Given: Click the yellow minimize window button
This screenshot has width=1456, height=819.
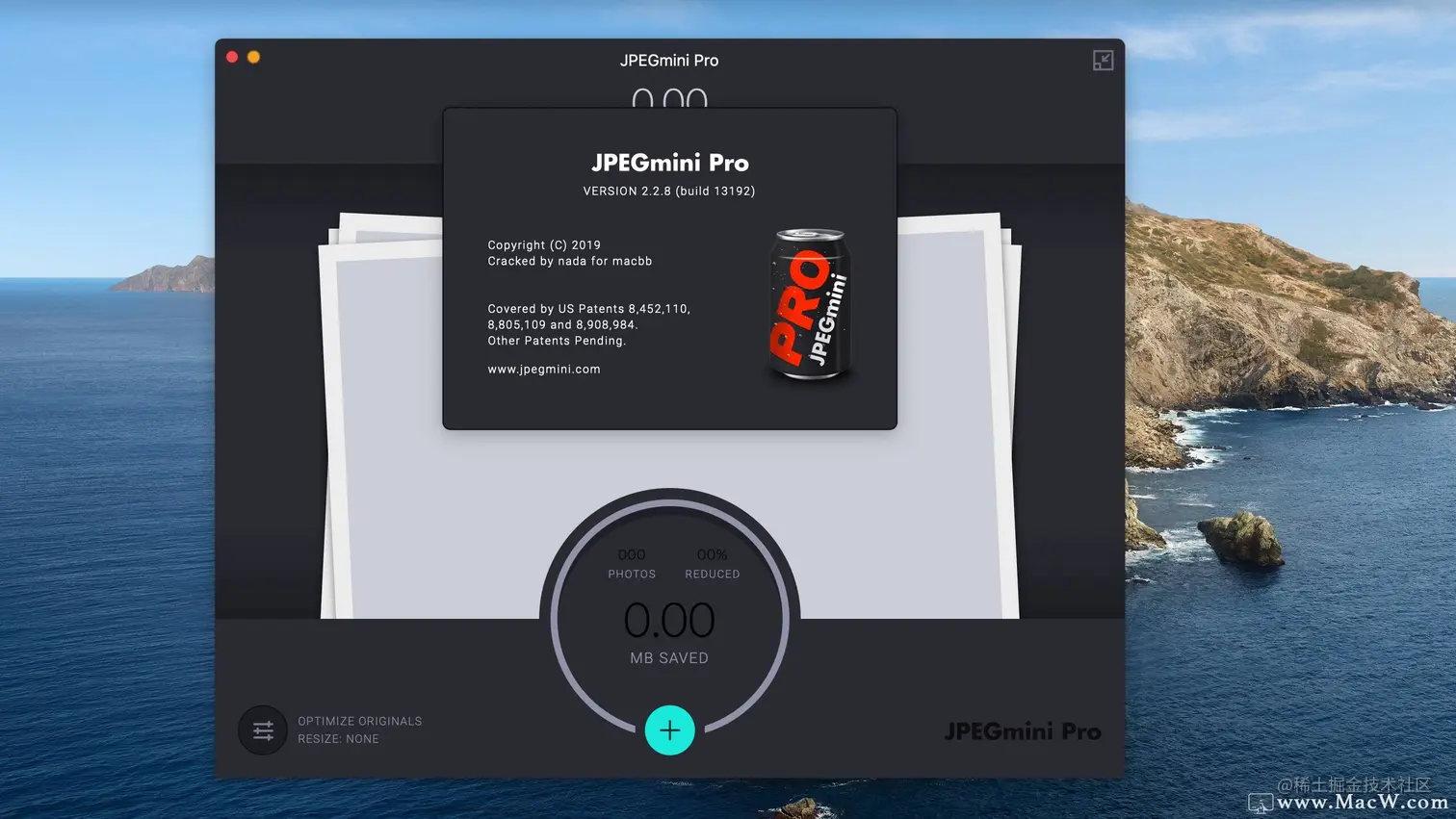Looking at the screenshot, I should pyautogui.click(x=253, y=58).
